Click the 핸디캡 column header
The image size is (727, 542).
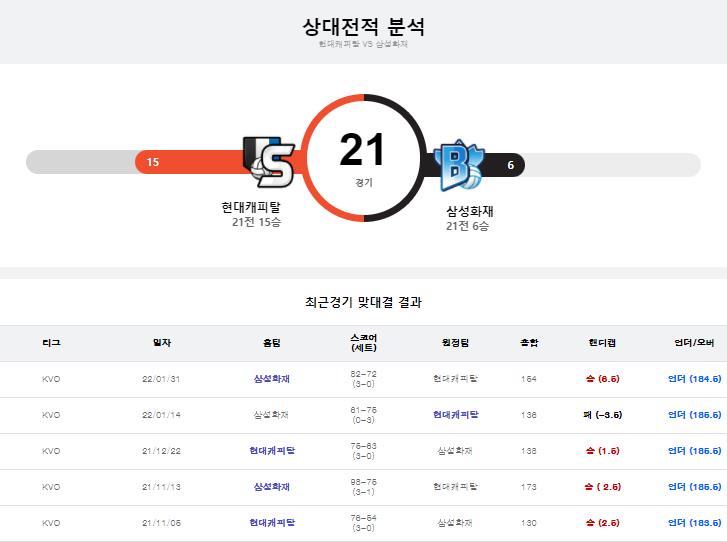602,343
